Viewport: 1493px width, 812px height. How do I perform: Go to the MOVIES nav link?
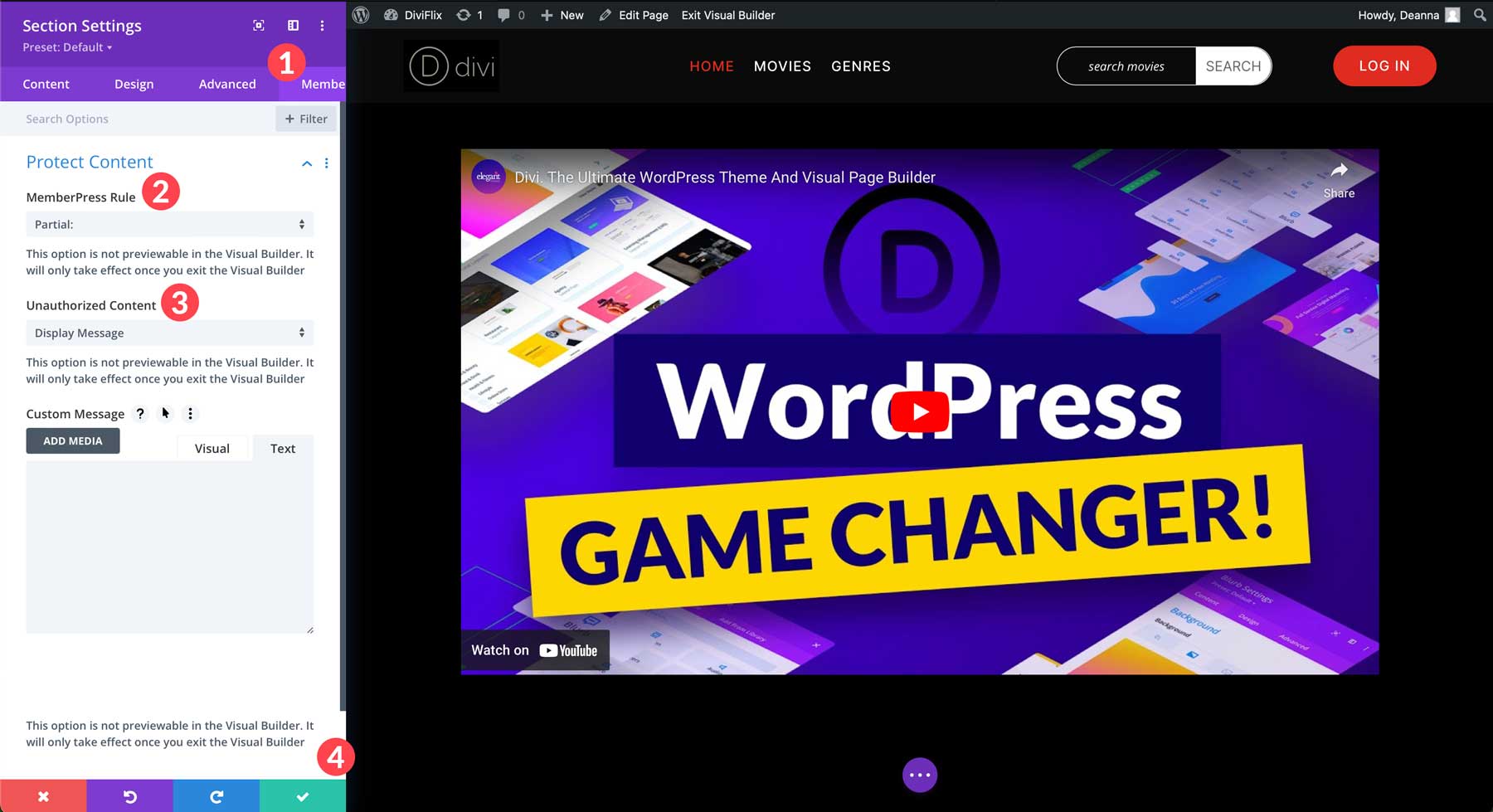782,66
